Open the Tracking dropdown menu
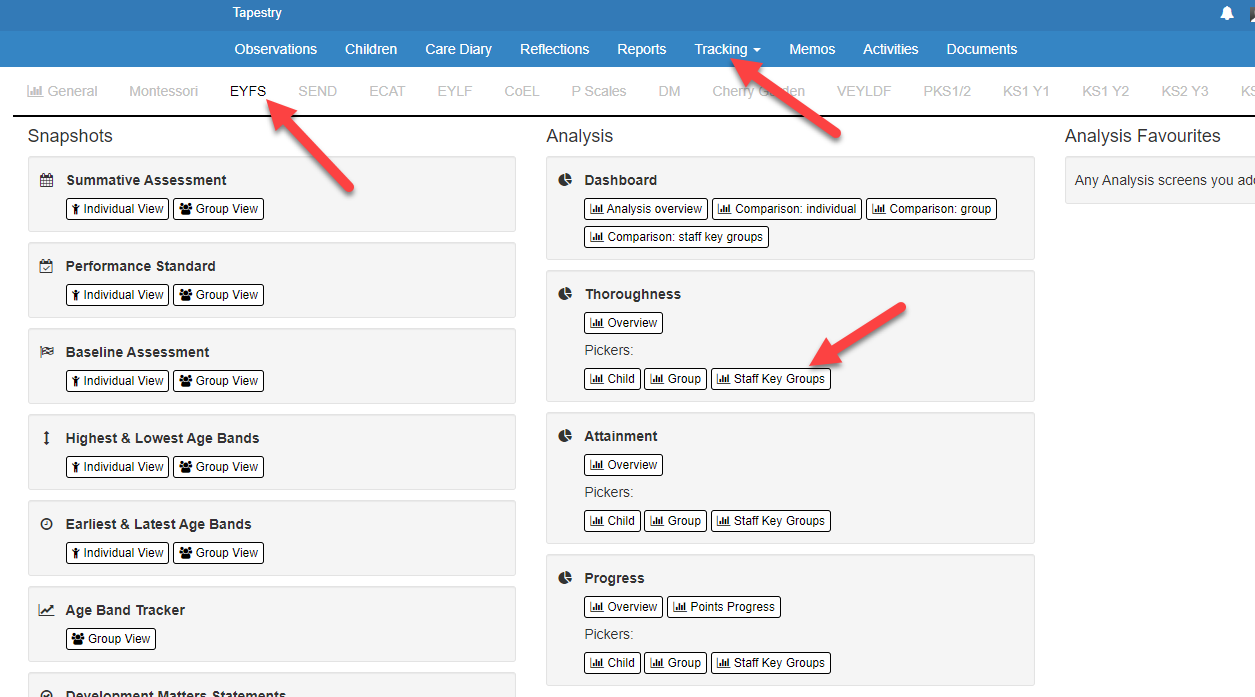This screenshot has height=697, width=1255. 727,49
